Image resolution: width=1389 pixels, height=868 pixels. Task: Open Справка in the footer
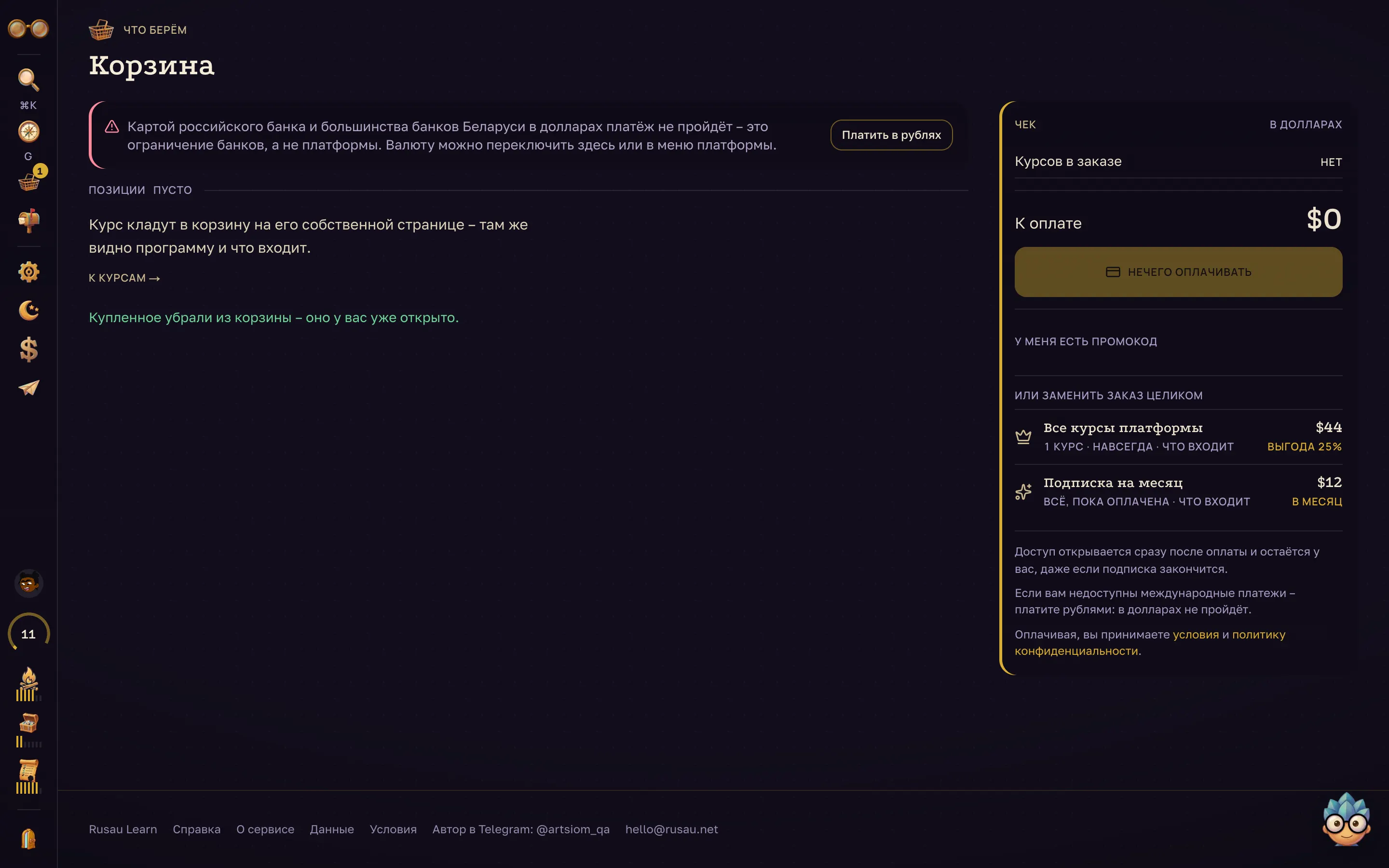click(x=196, y=829)
